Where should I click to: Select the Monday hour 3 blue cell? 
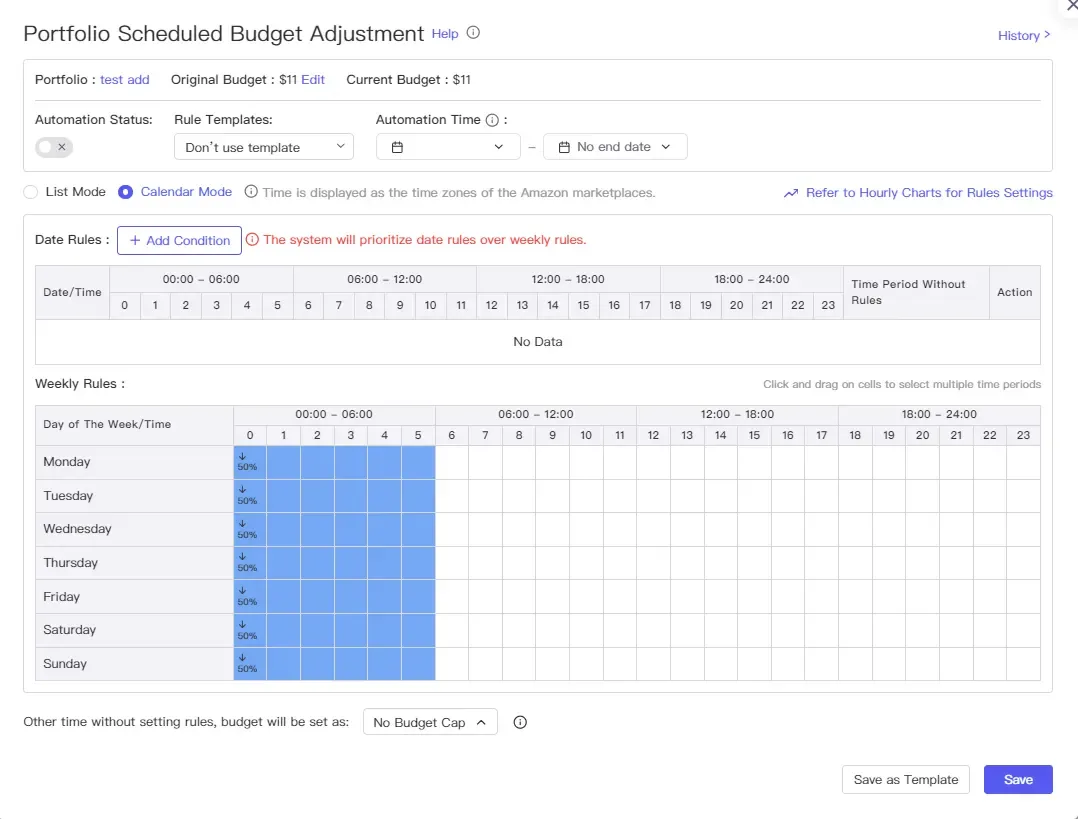point(351,462)
